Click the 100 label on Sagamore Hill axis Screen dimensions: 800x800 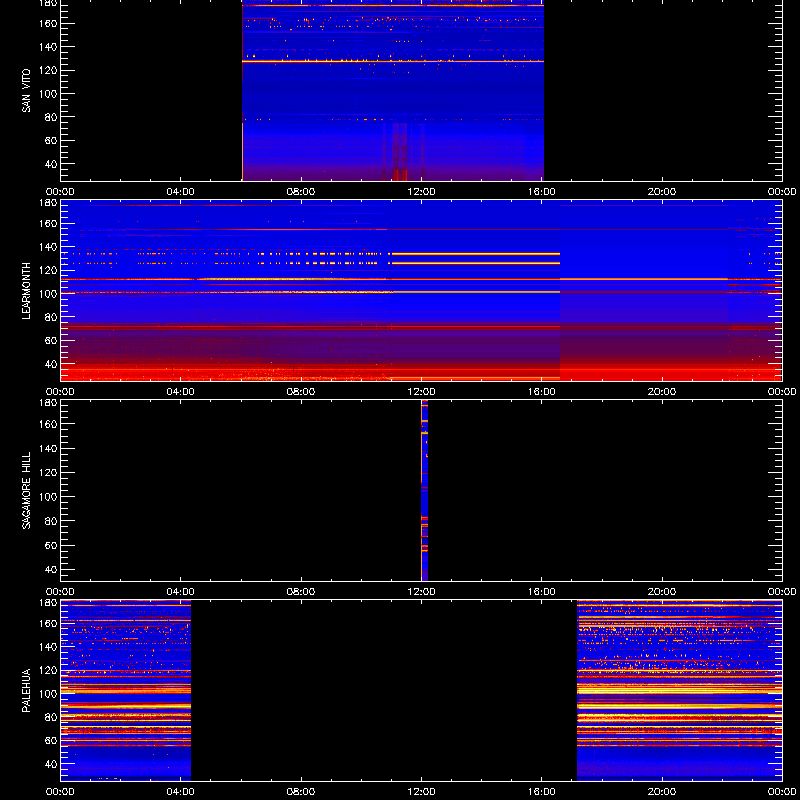pyautogui.click(x=48, y=497)
